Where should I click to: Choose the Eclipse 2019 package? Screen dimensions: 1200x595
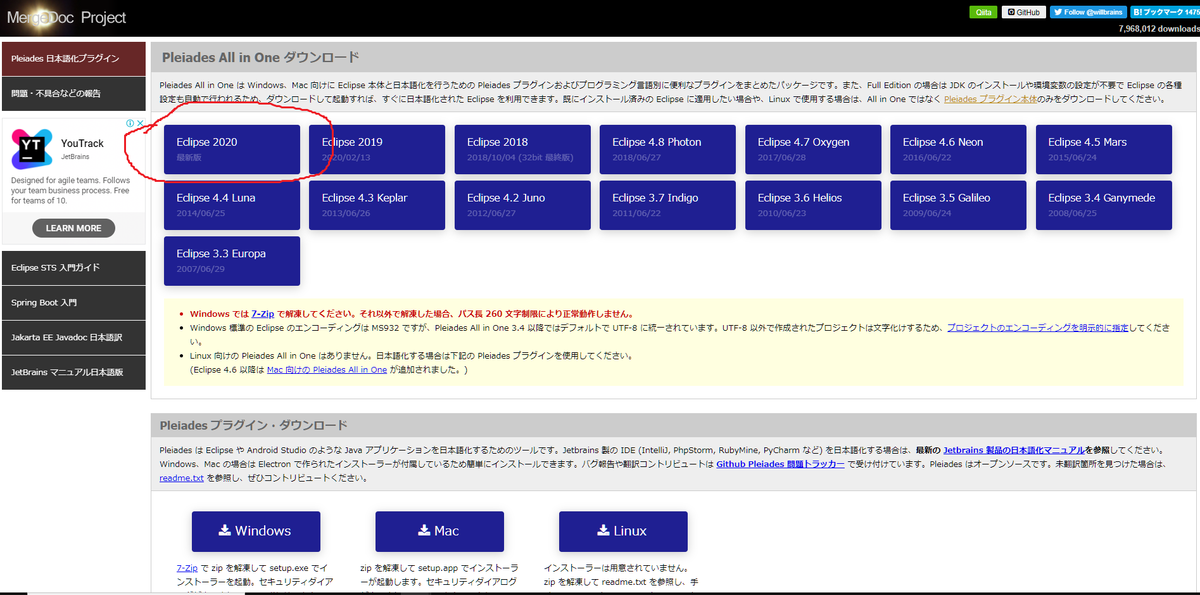(376, 149)
